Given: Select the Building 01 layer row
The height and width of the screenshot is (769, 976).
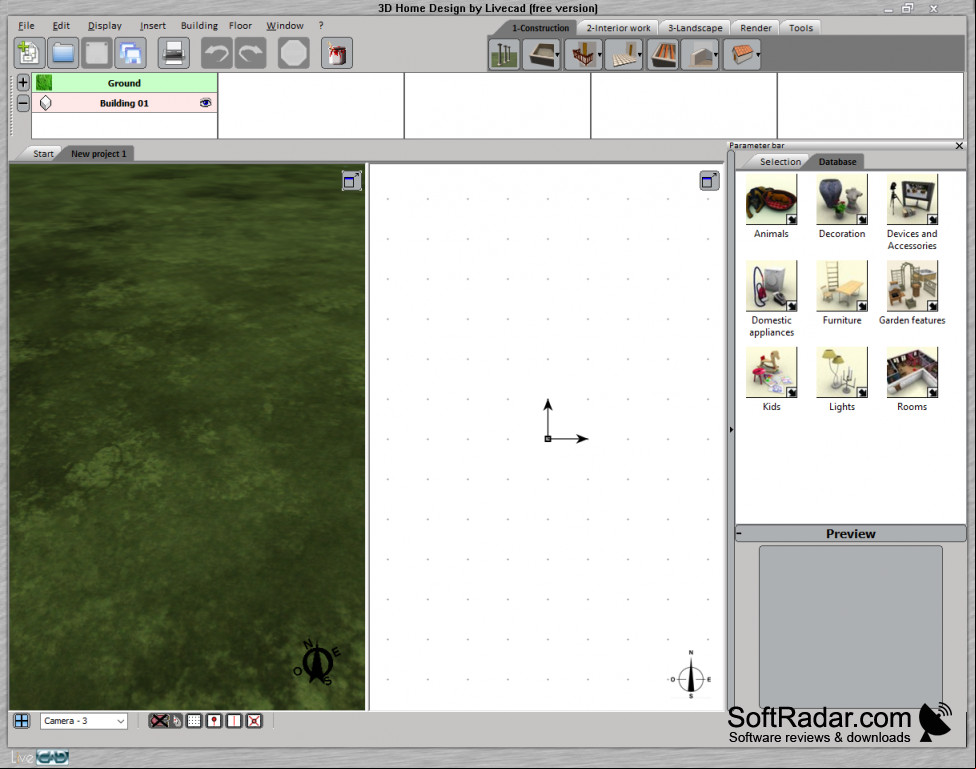Looking at the screenshot, I should pyautogui.click(x=124, y=103).
